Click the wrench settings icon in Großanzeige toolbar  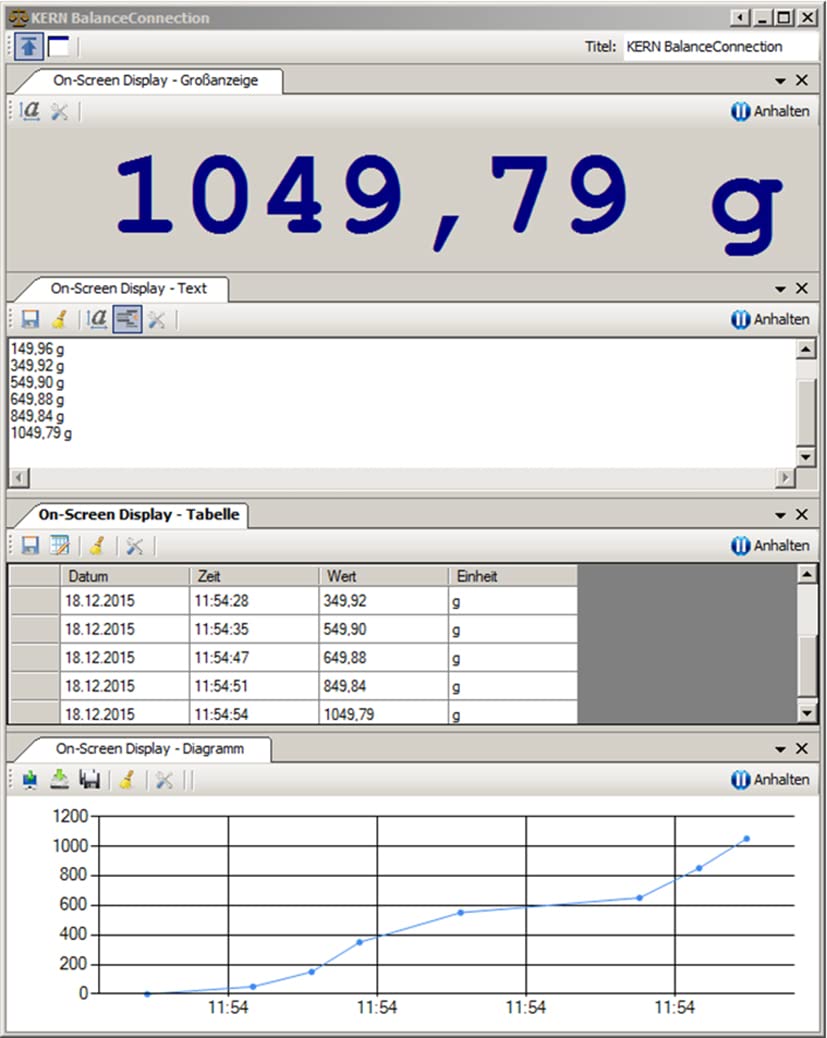58,111
